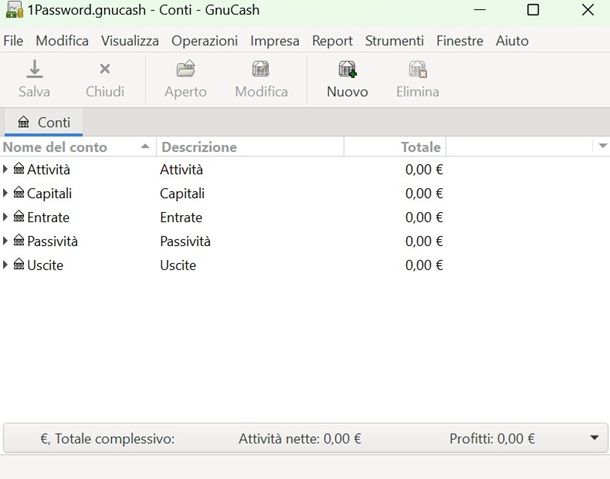Open the summary bar dropdown arrow
This screenshot has height=479, width=610.
point(594,438)
